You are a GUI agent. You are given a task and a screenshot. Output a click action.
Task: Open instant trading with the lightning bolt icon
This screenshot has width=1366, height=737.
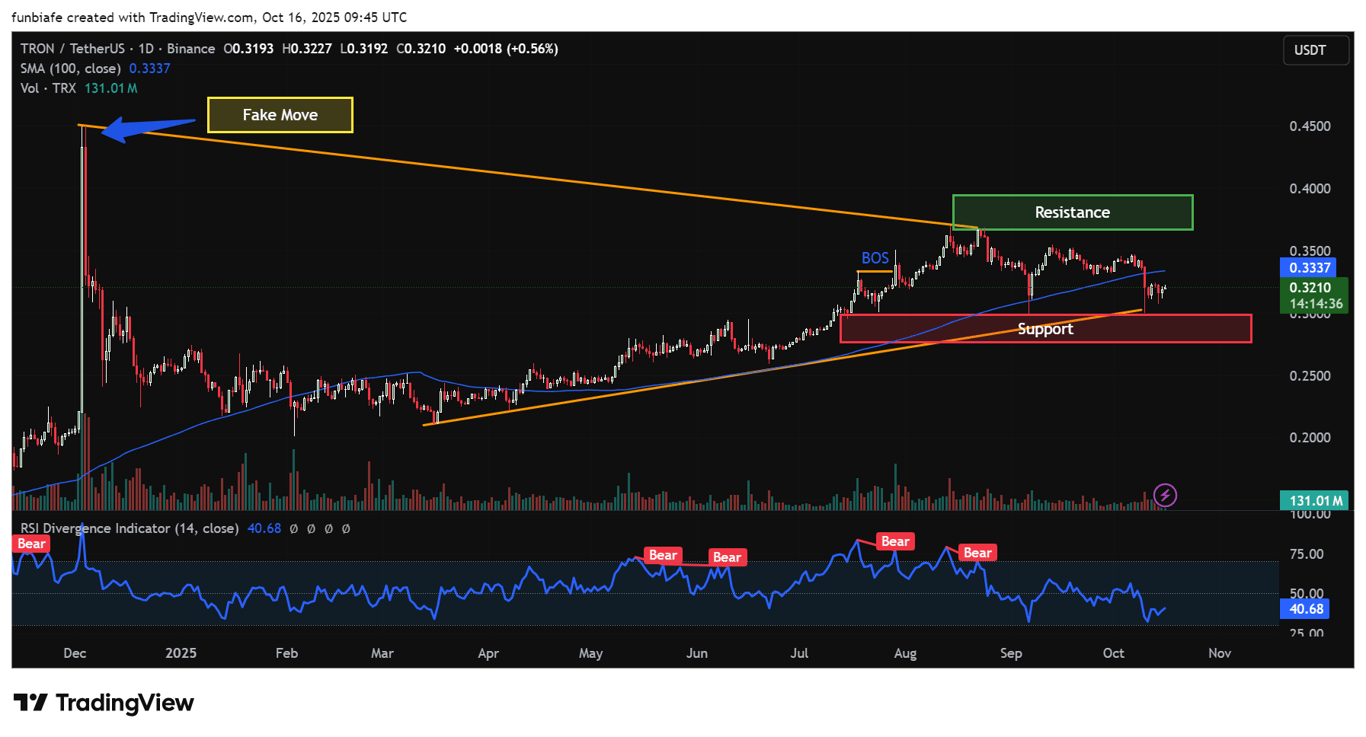coord(1164,494)
